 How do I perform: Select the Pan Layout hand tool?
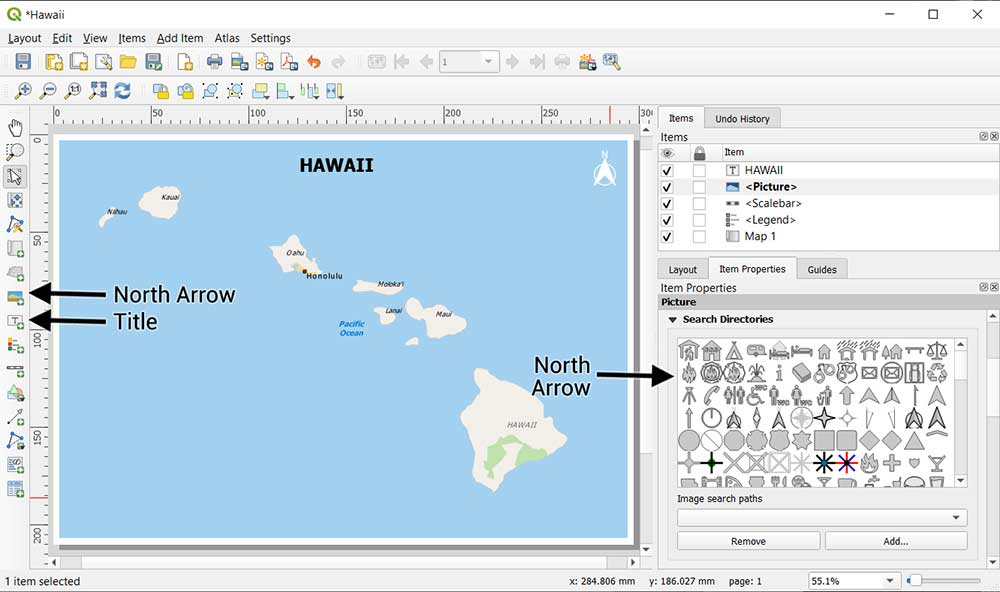coord(15,128)
